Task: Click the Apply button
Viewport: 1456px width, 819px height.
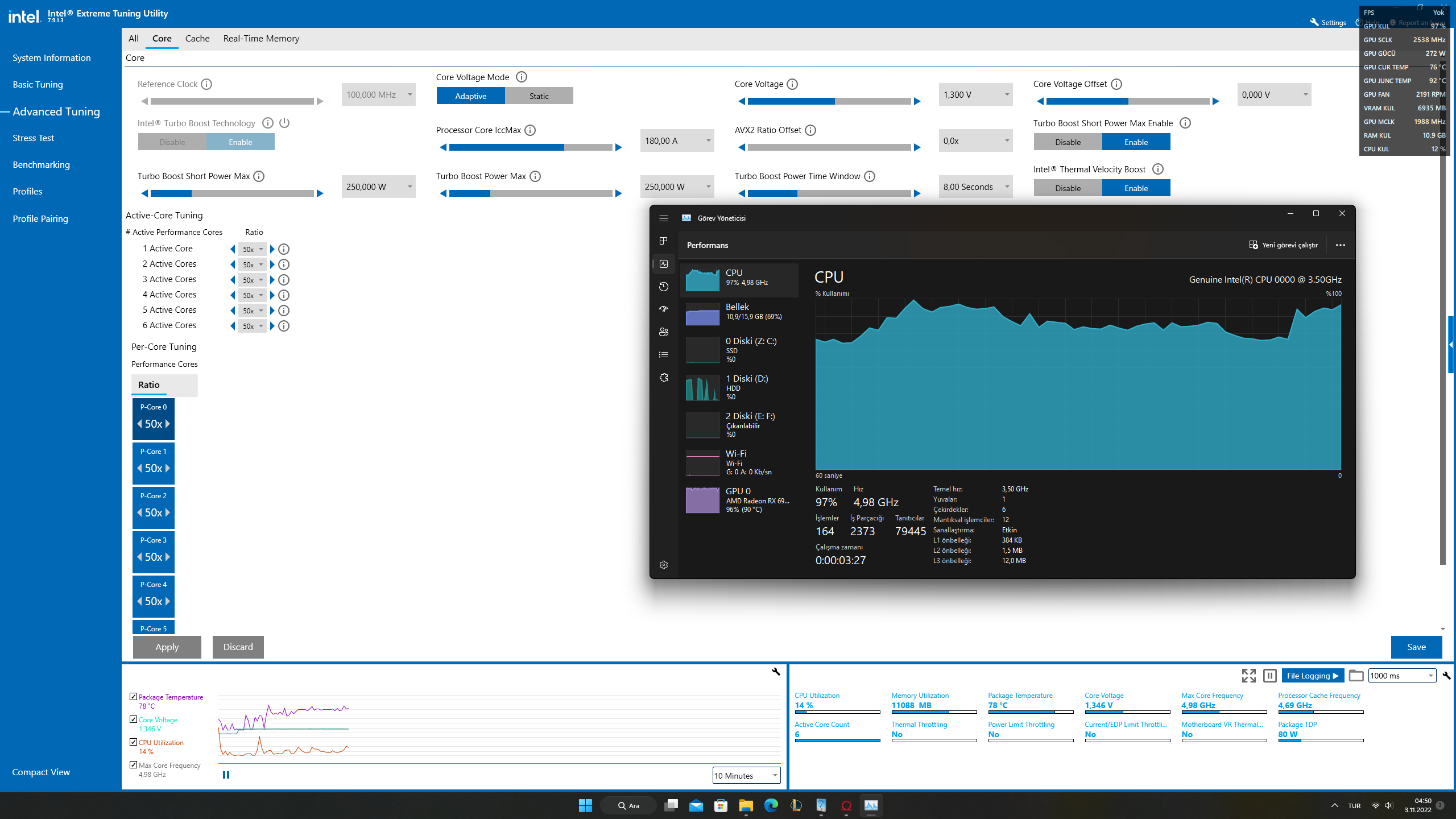Action: [167, 647]
